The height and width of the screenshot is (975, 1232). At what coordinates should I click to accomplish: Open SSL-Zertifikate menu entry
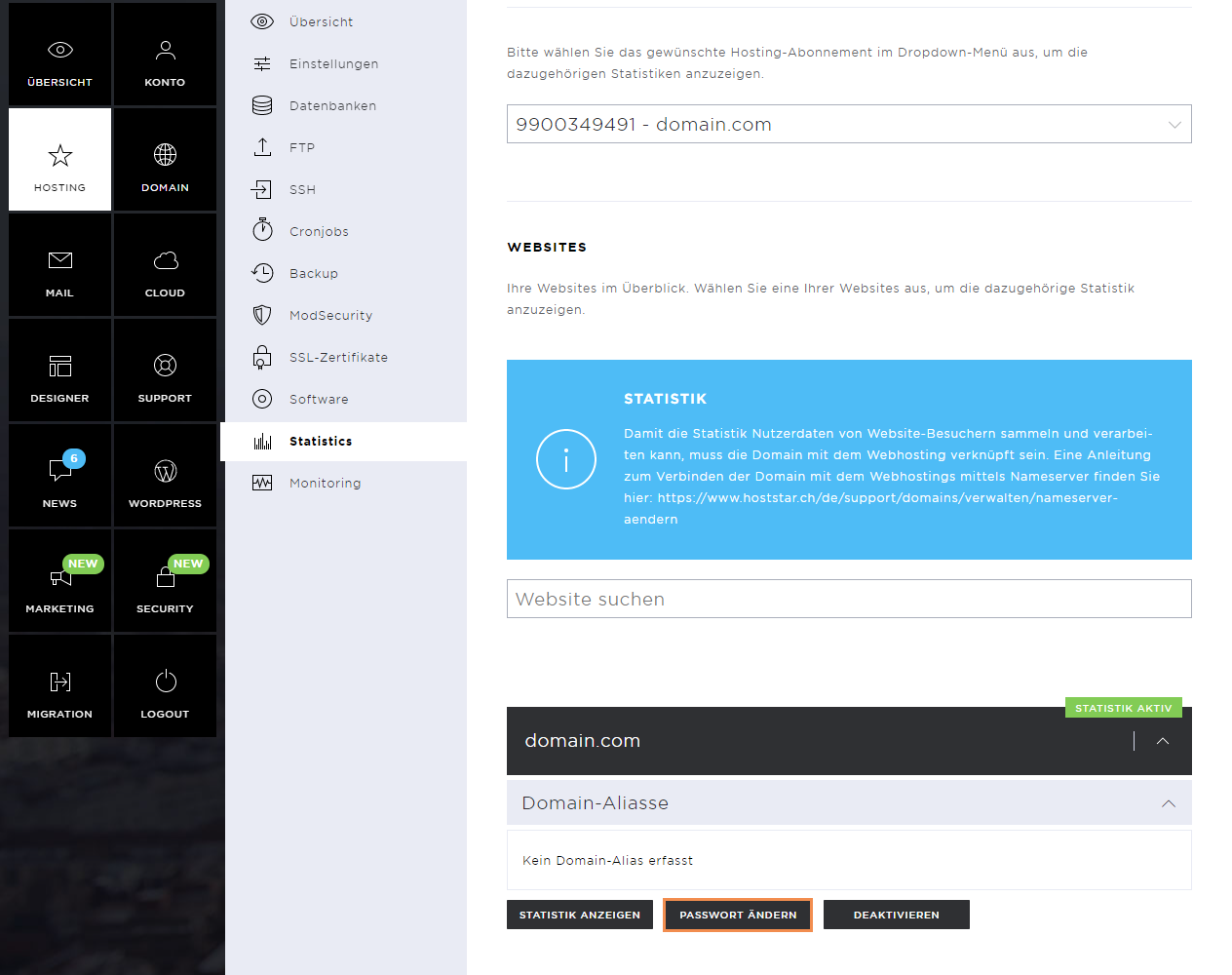click(339, 357)
